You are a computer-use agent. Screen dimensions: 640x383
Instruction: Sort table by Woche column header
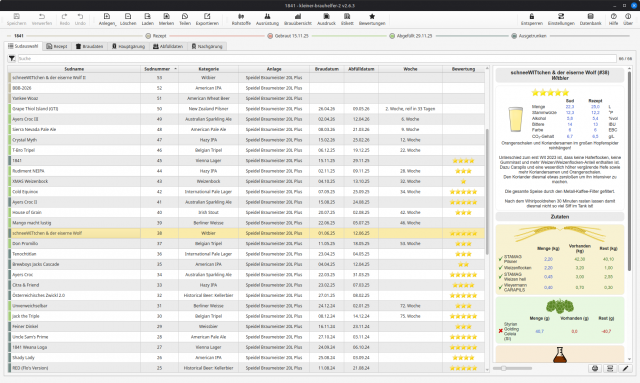tap(410, 69)
